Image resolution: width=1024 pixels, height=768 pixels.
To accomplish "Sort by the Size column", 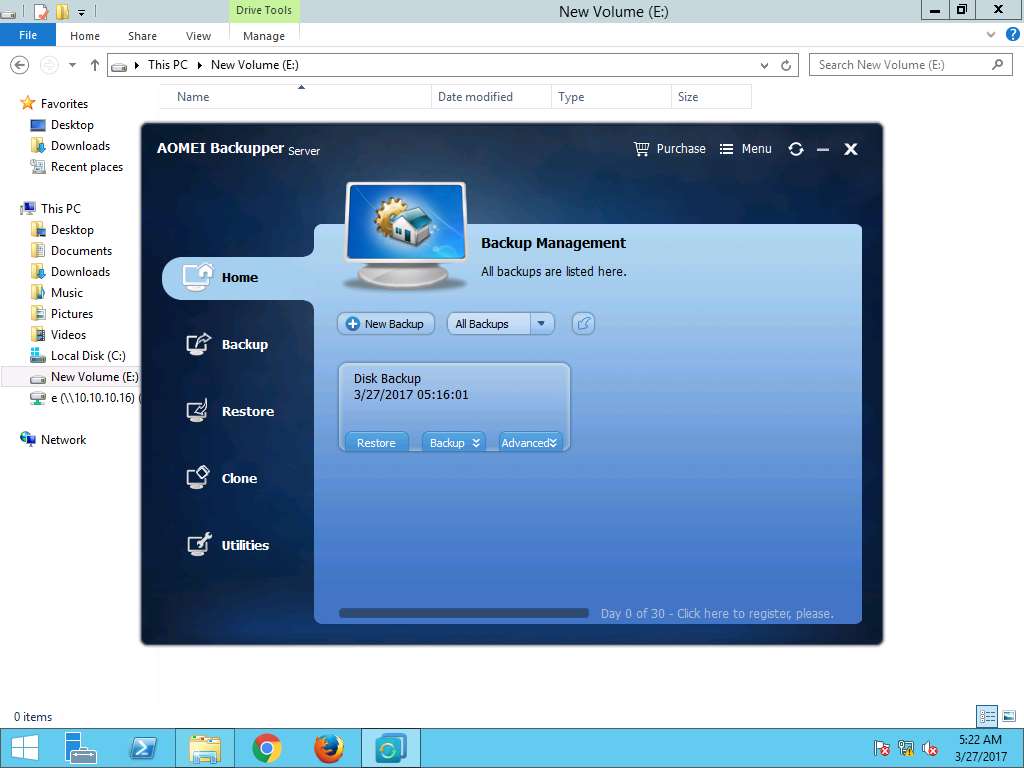I will pos(711,97).
